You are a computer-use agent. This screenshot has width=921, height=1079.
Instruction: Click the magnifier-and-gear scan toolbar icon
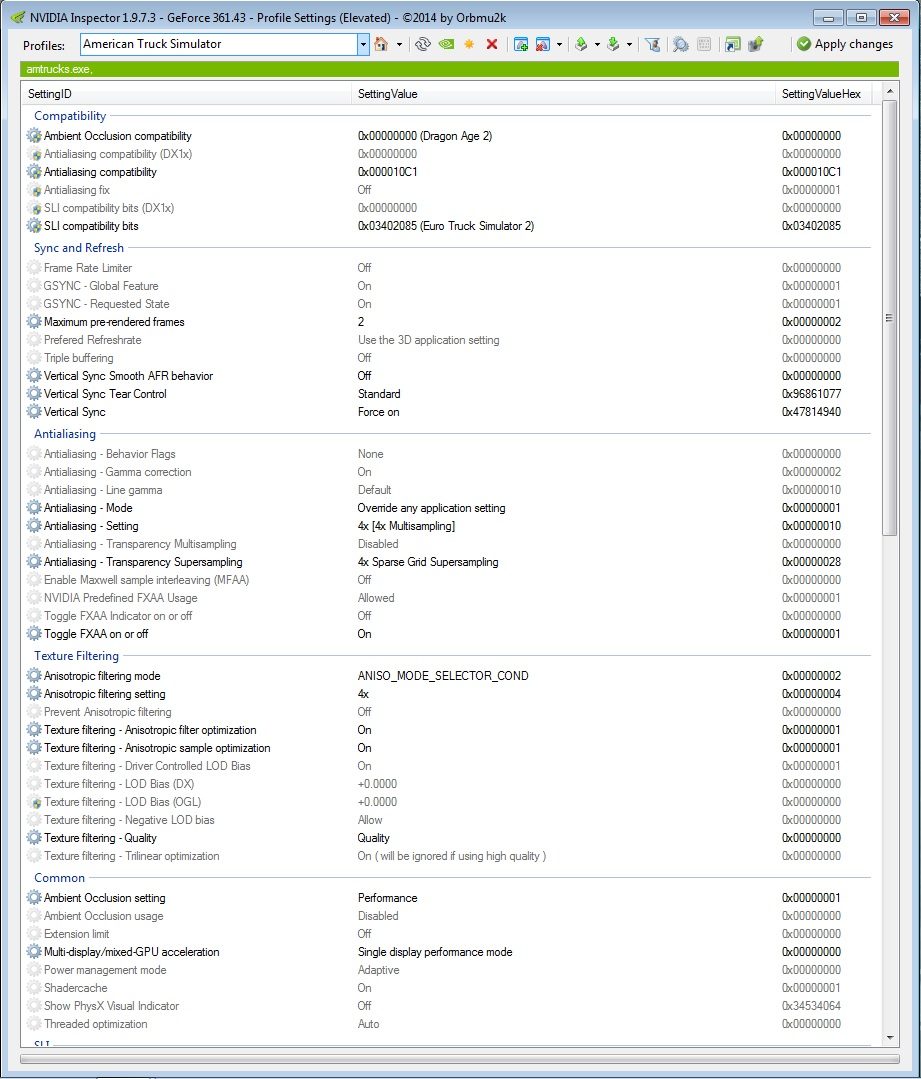click(x=681, y=44)
